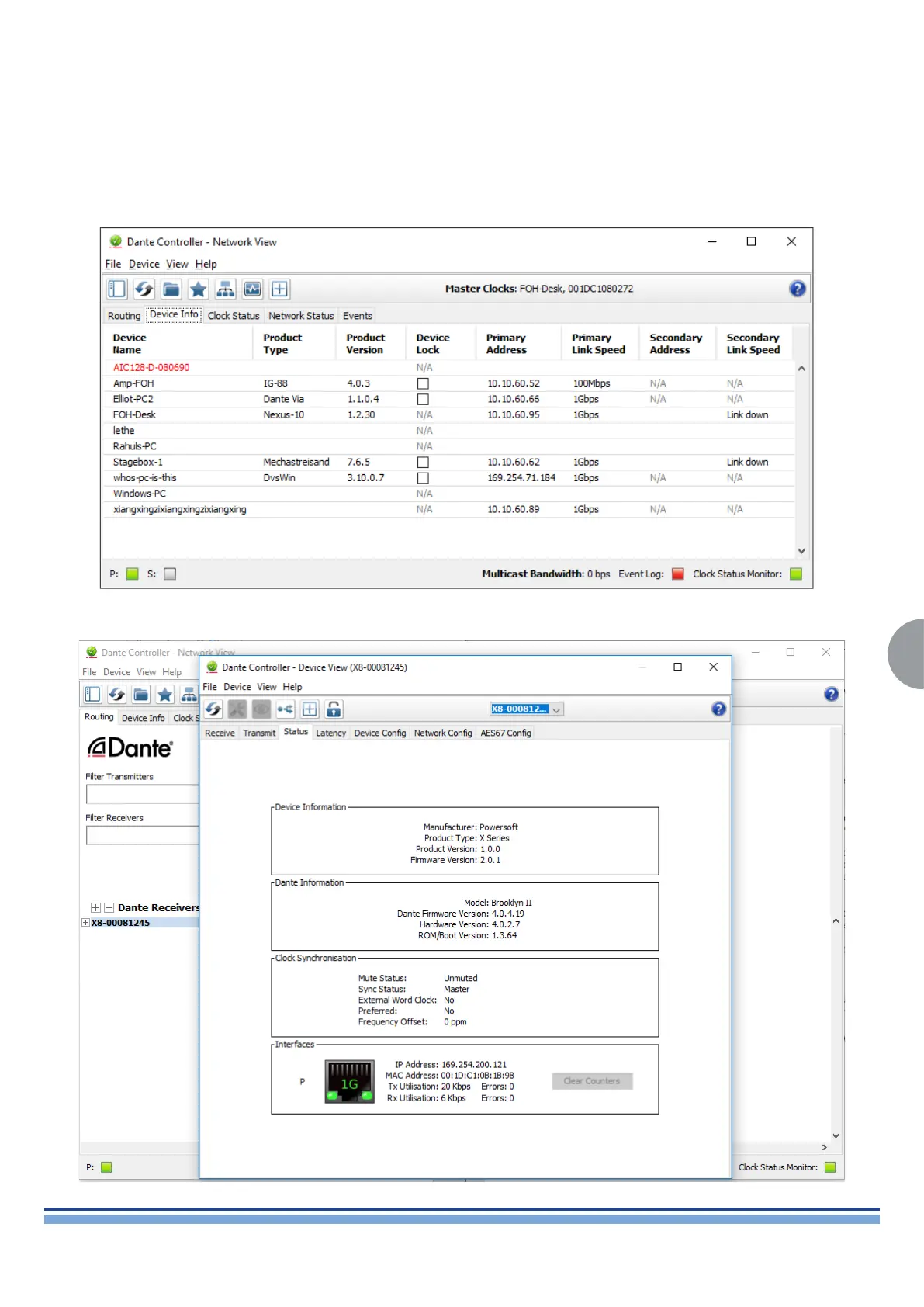The image size is (924, 1307).
Task: Switch to Routing tab in top Network View
Action: click(124, 316)
